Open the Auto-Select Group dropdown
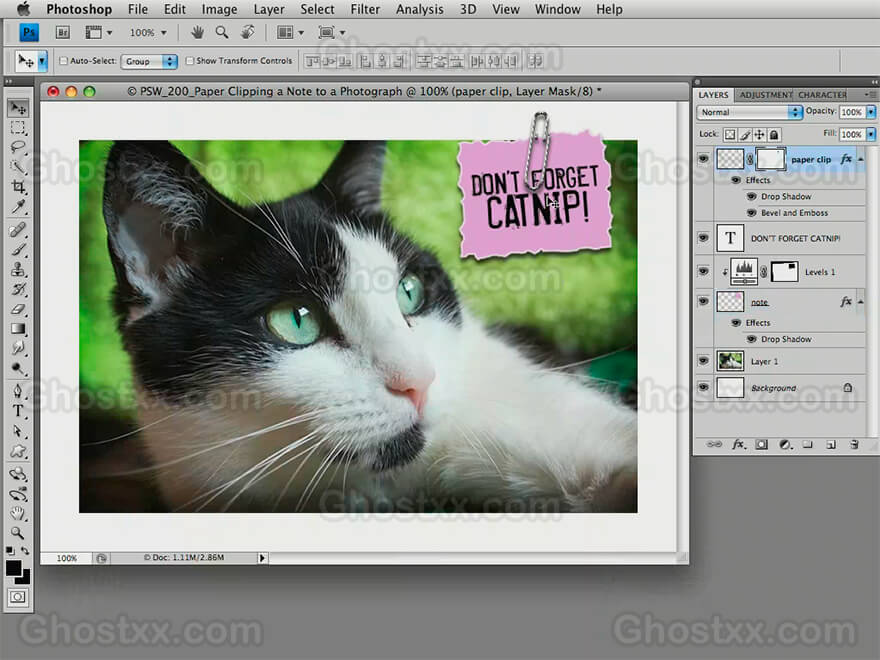 [149, 61]
